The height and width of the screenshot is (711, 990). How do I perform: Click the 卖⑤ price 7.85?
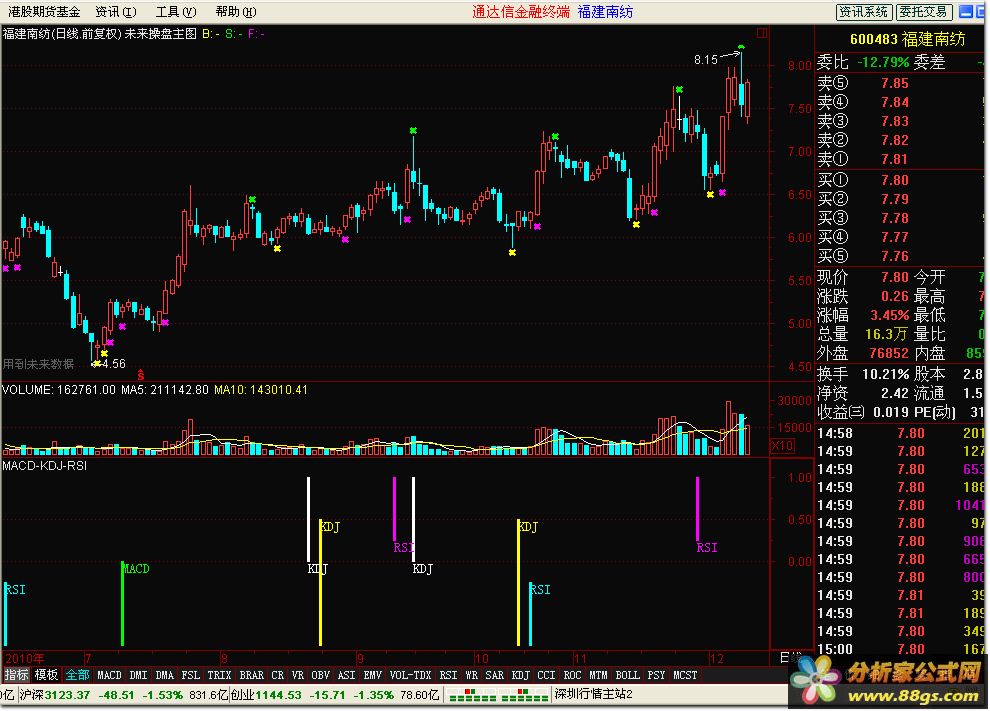coord(895,83)
